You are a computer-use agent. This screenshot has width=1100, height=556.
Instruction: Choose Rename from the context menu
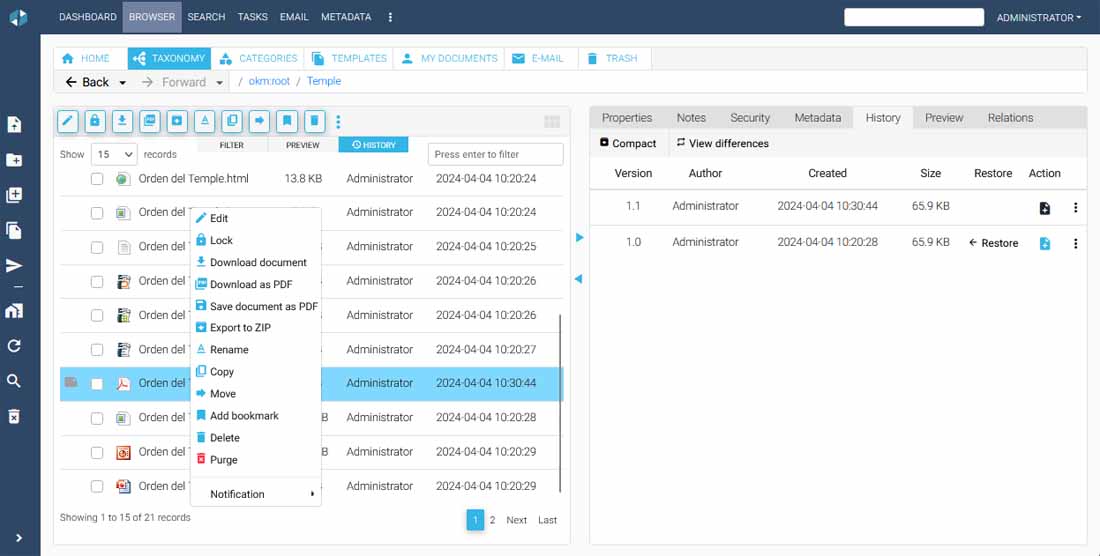pos(229,350)
